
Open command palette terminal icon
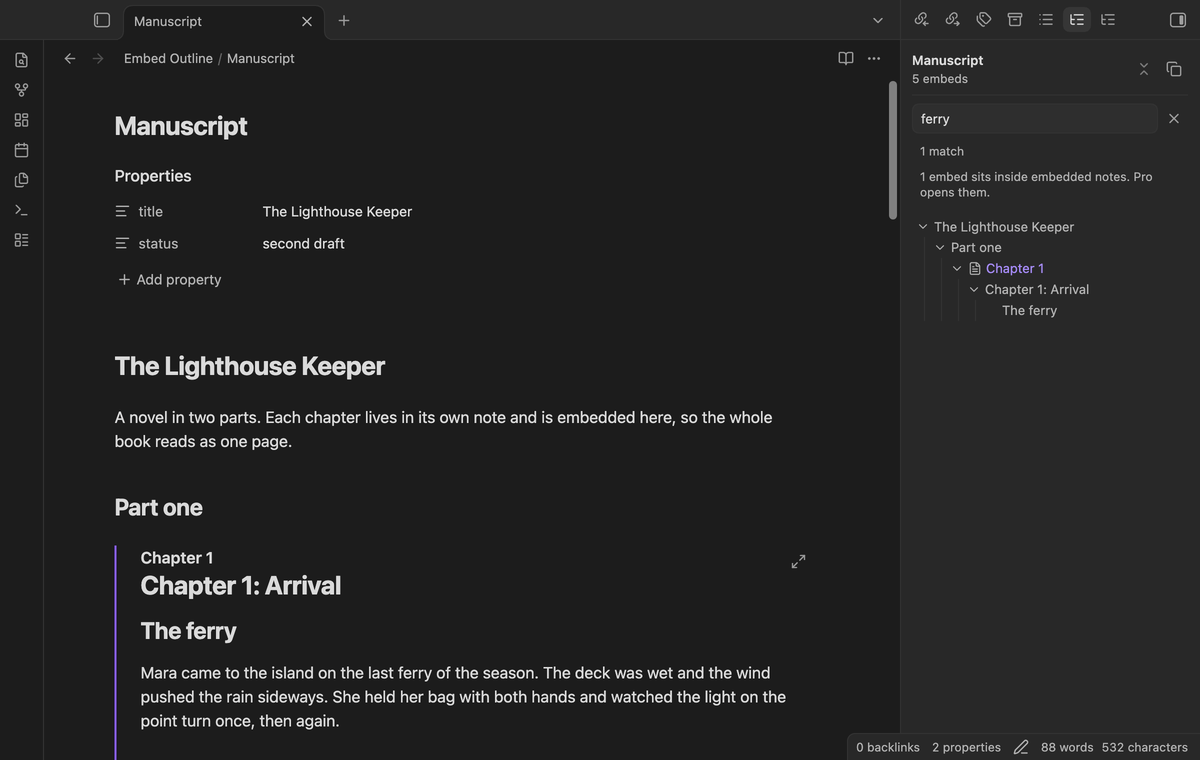[x=21, y=210]
